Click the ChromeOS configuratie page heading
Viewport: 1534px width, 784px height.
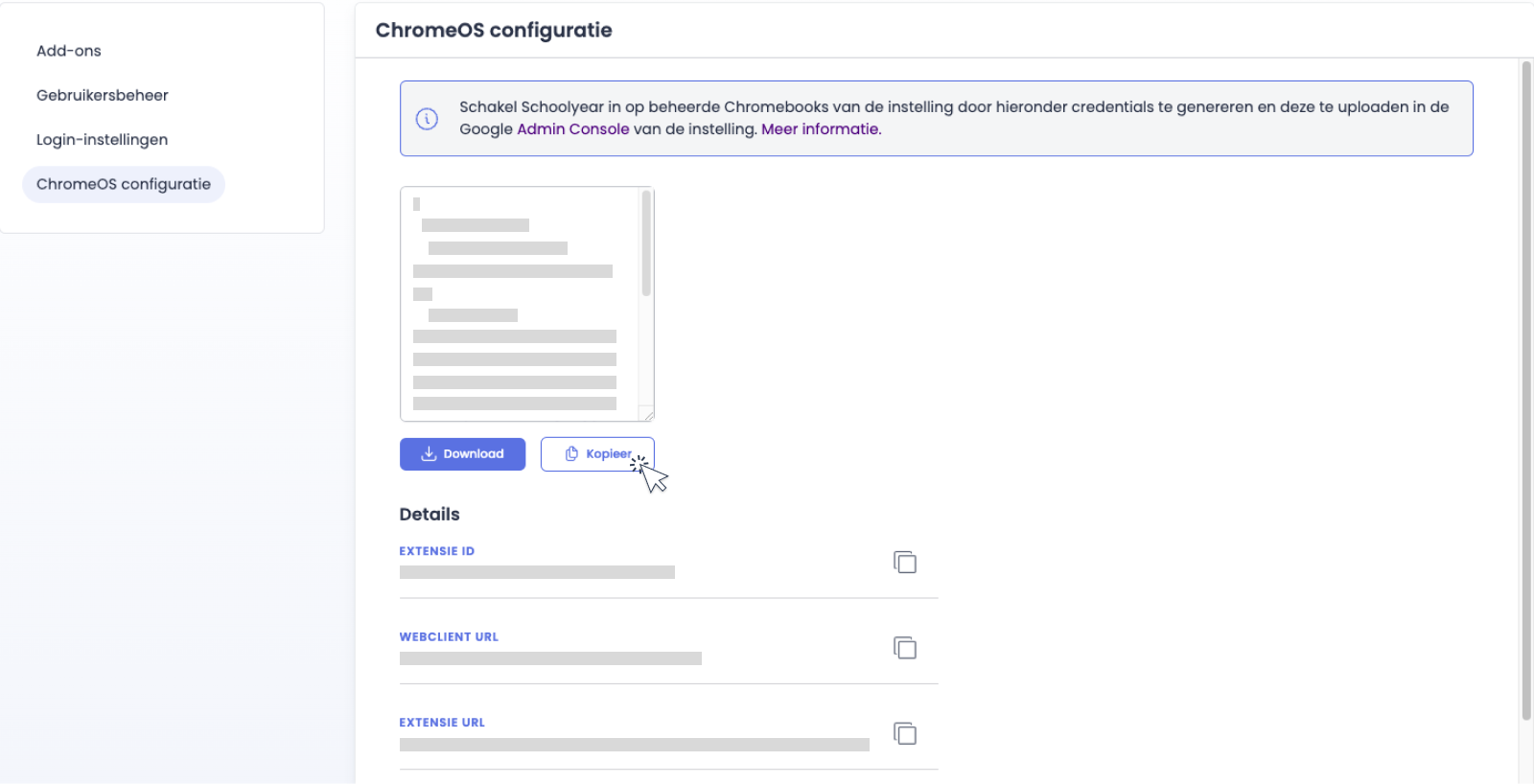(x=494, y=31)
